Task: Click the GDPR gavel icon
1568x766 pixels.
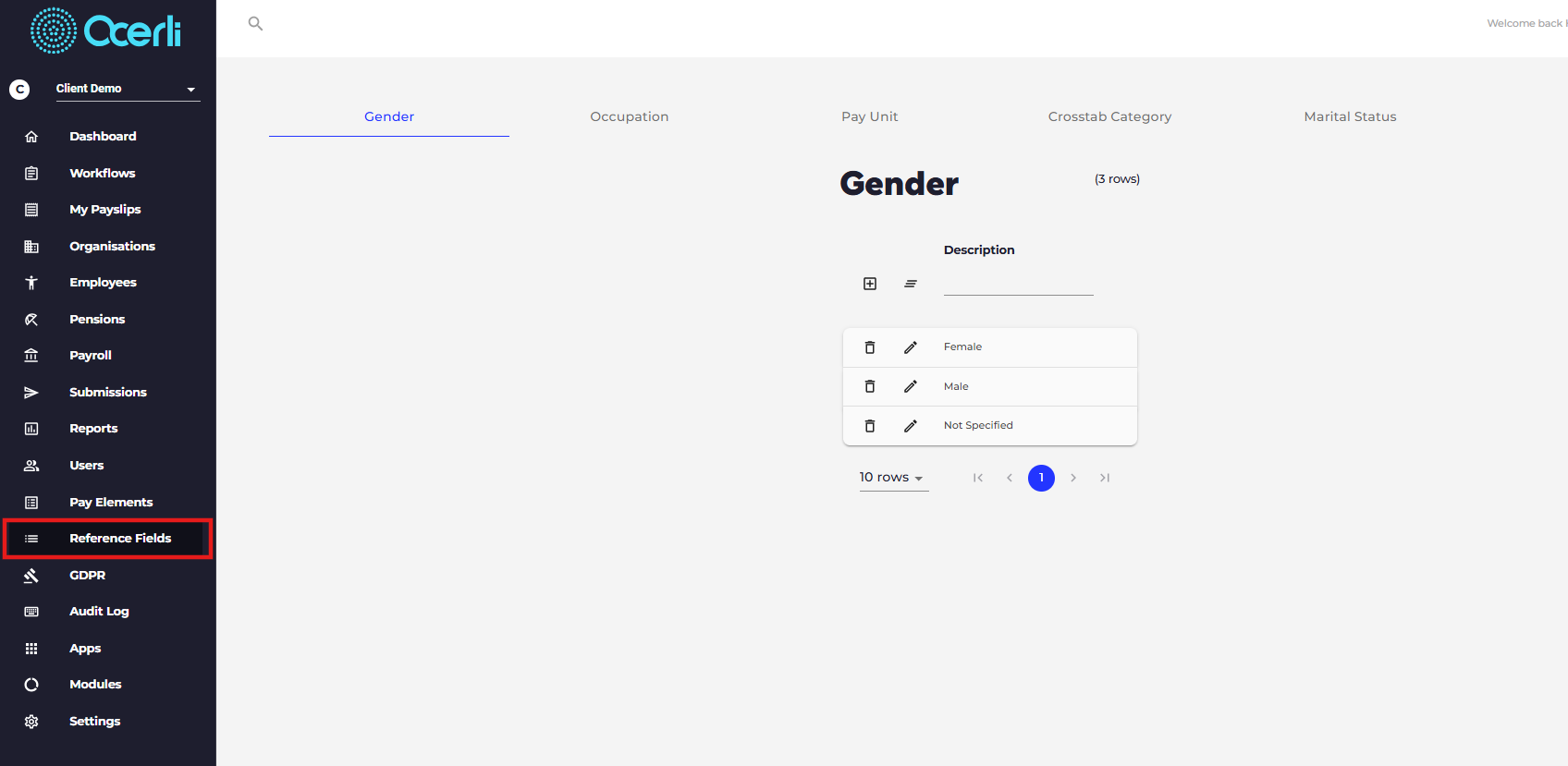Action: click(31, 576)
